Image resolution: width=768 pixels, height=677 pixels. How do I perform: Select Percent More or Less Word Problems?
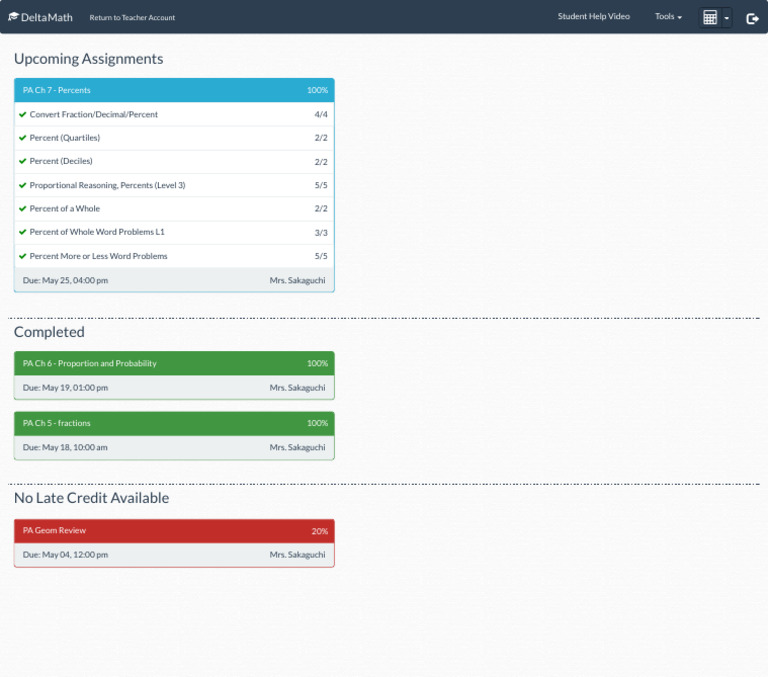tap(98, 256)
